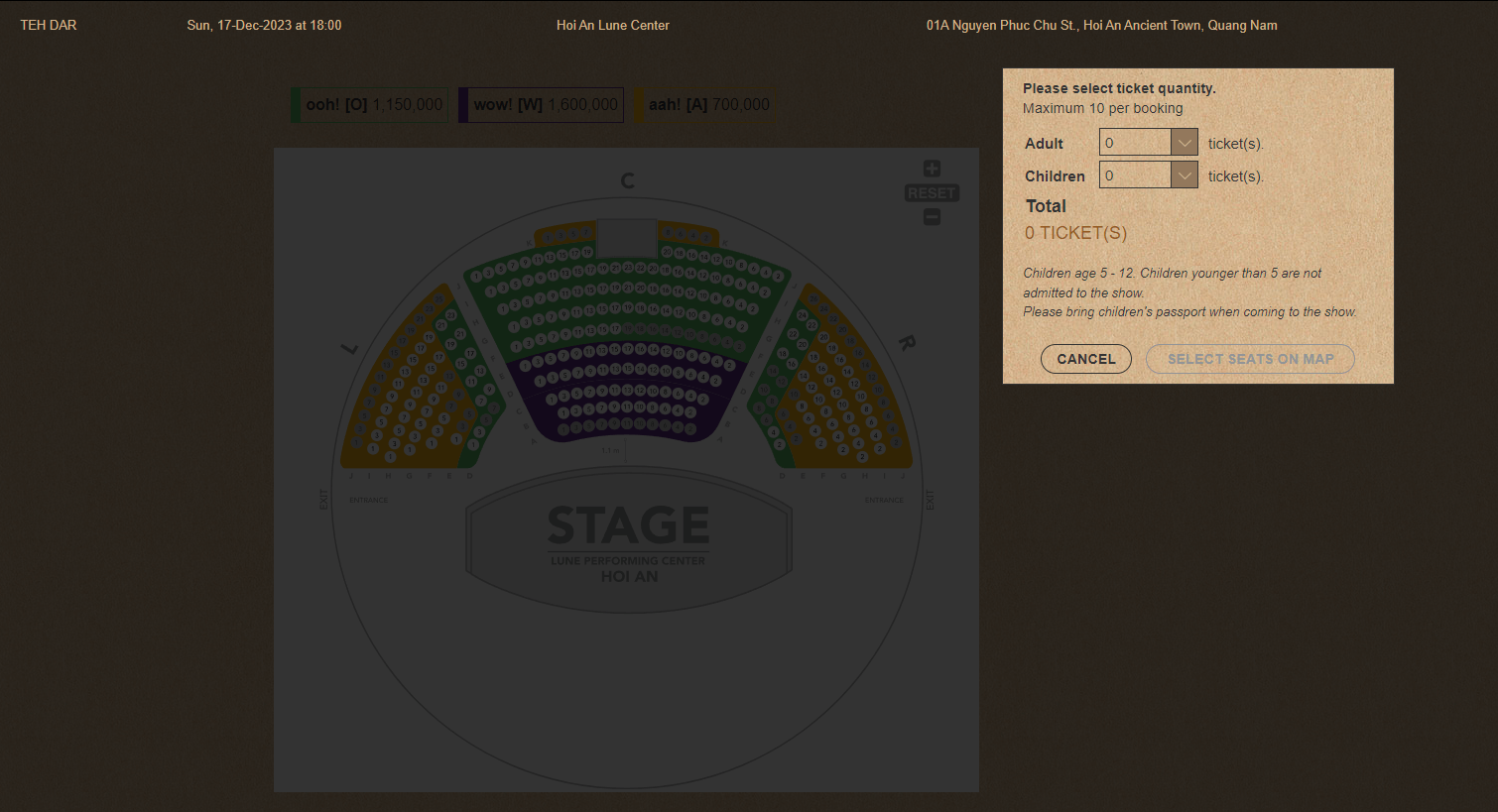Click the venue address 01A Nguyen Phuc Chu St.
This screenshot has width=1498, height=812.
point(1101,25)
